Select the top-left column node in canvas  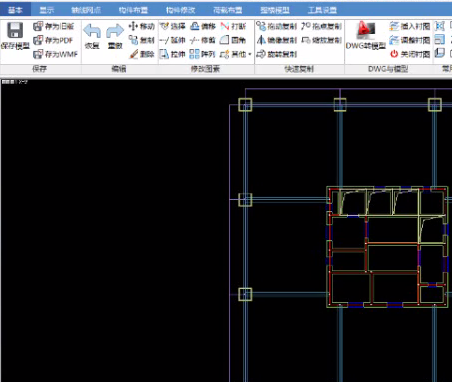(245, 105)
